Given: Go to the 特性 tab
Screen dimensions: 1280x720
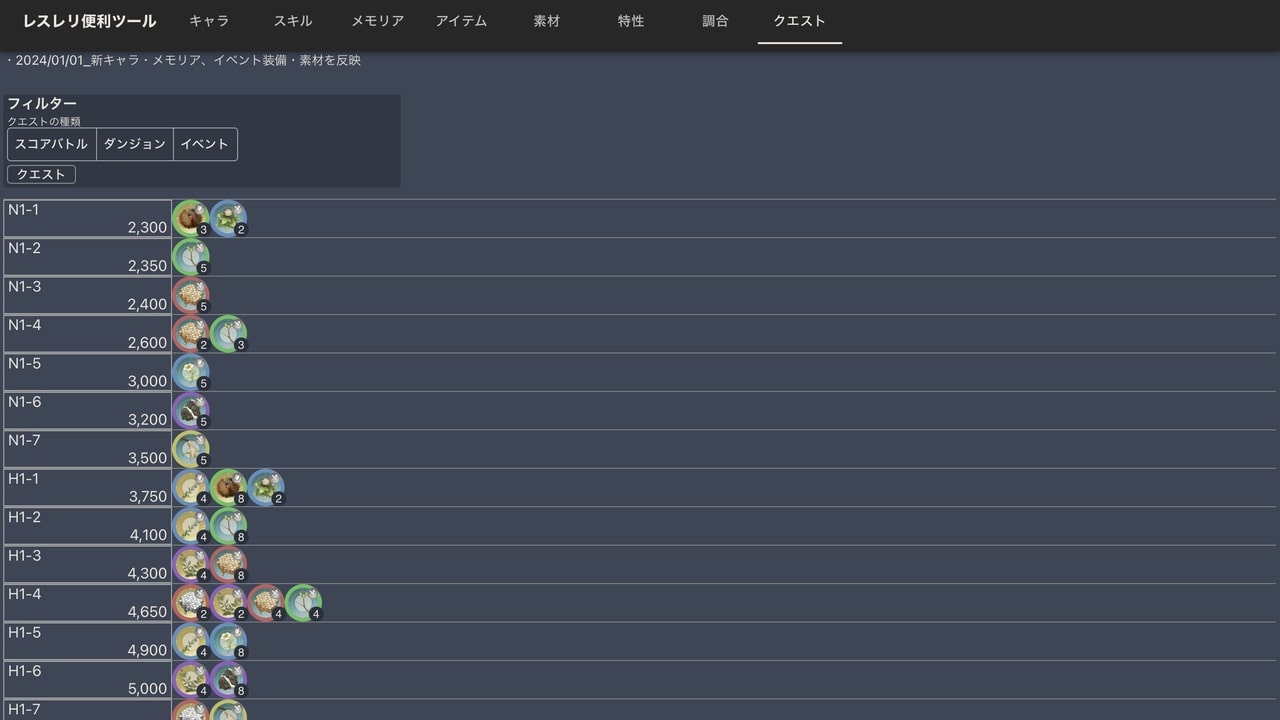Looking at the screenshot, I should click(x=631, y=21).
